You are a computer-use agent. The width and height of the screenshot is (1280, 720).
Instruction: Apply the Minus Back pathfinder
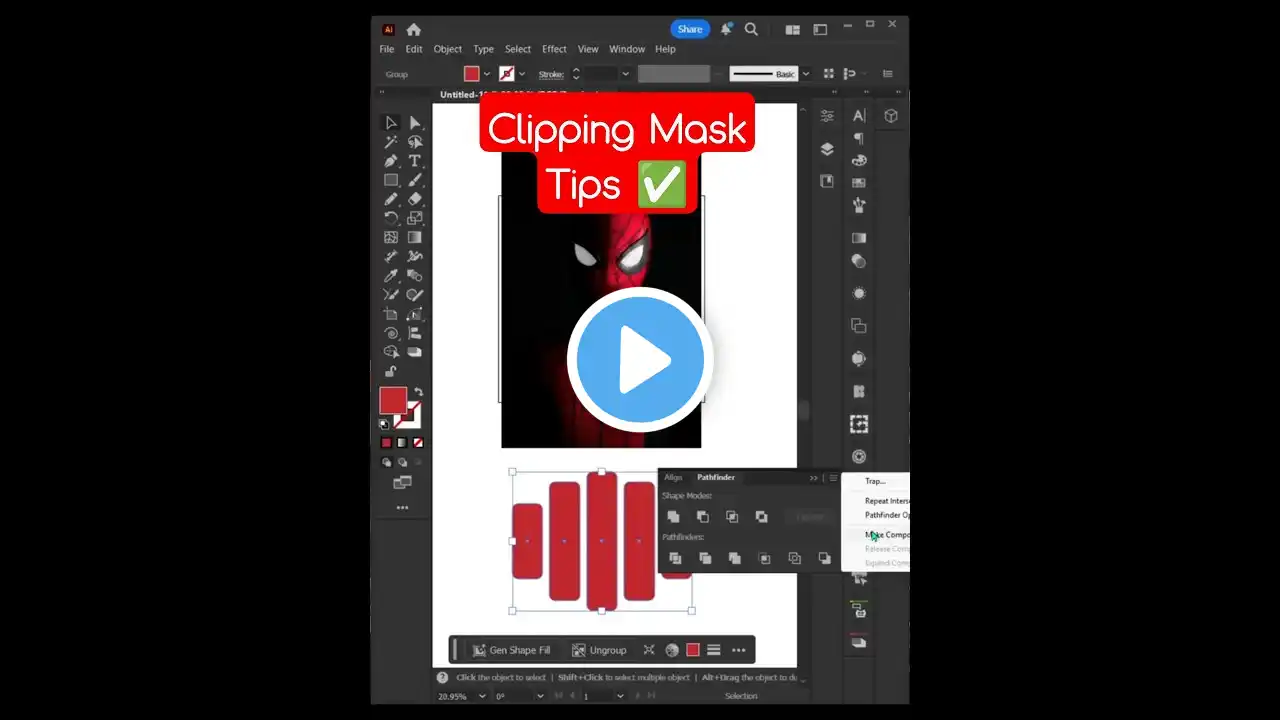[824, 558]
